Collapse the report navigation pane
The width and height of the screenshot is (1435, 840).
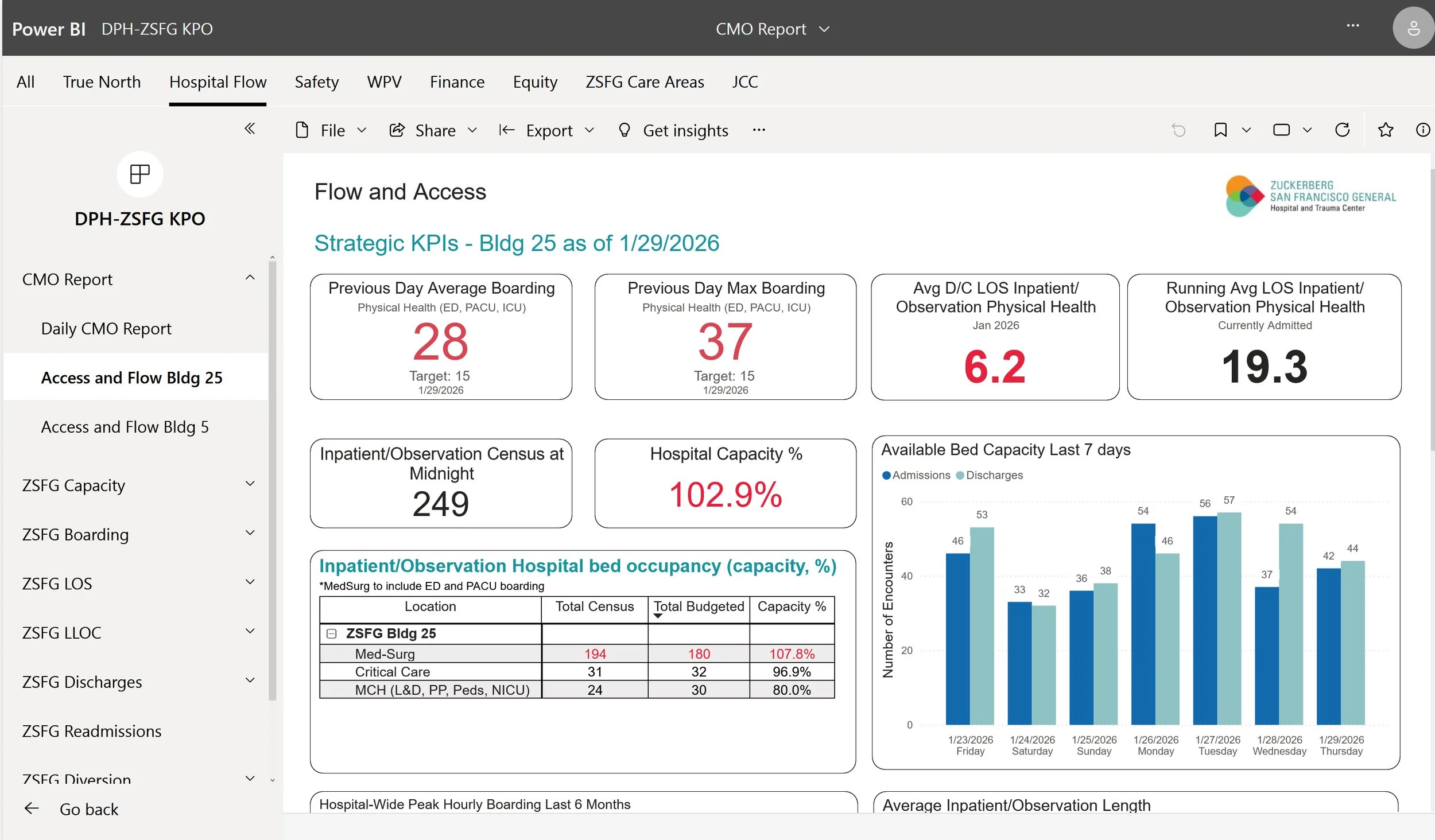250,129
